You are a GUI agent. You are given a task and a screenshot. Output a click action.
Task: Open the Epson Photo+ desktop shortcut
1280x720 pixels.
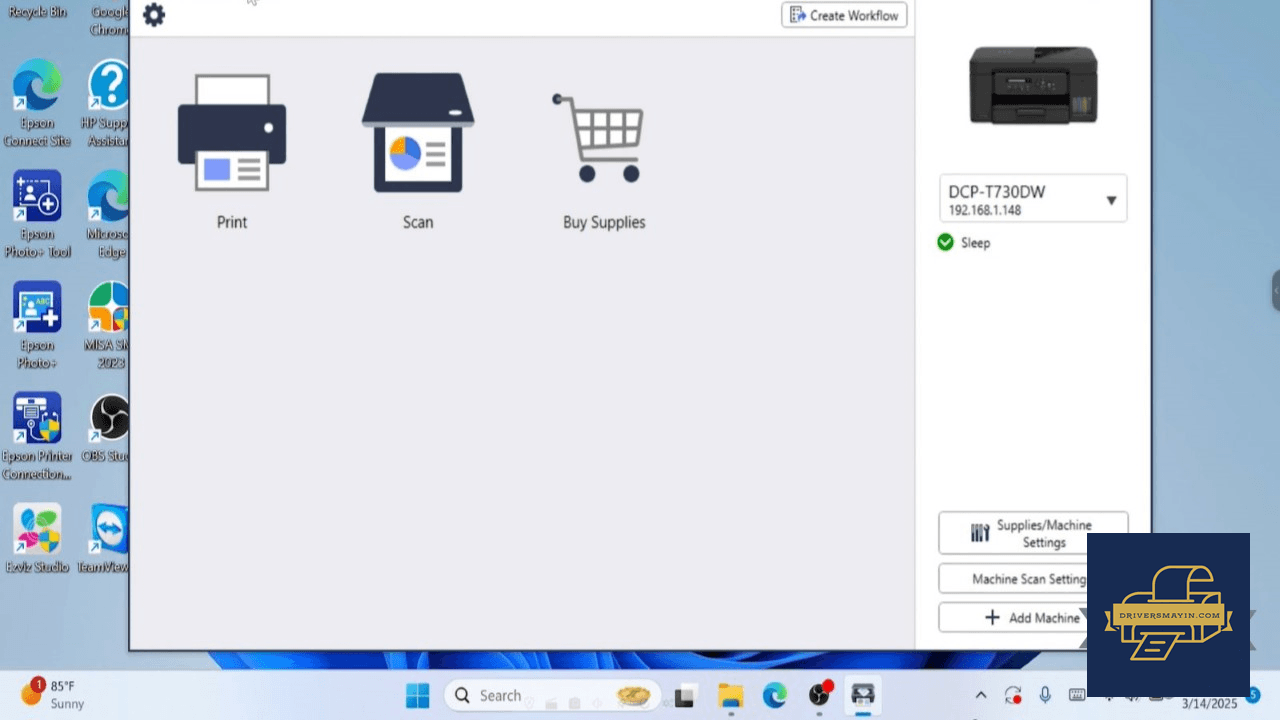pyautogui.click(x=37, y=325)
